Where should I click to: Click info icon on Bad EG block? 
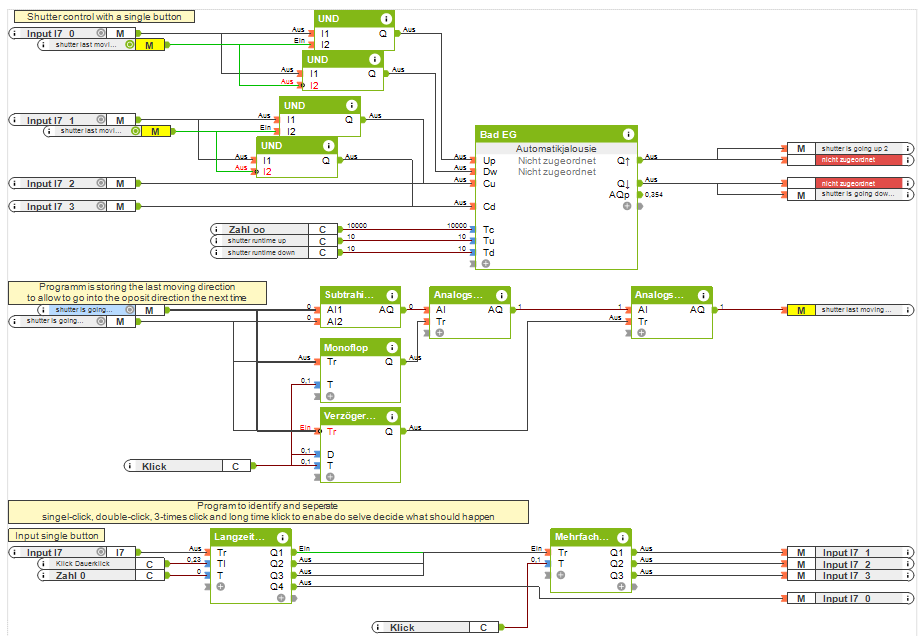tap(627, 134)
